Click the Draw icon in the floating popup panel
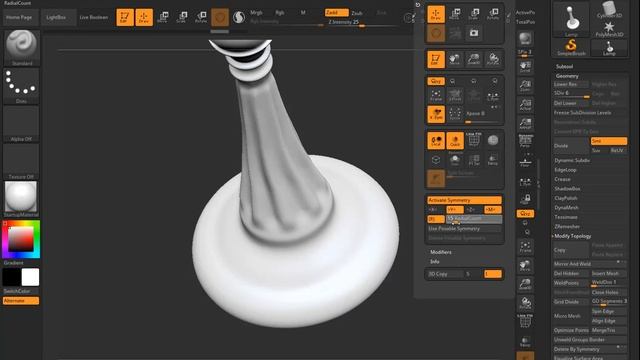The image size is (640, 360). click(436, 14)
